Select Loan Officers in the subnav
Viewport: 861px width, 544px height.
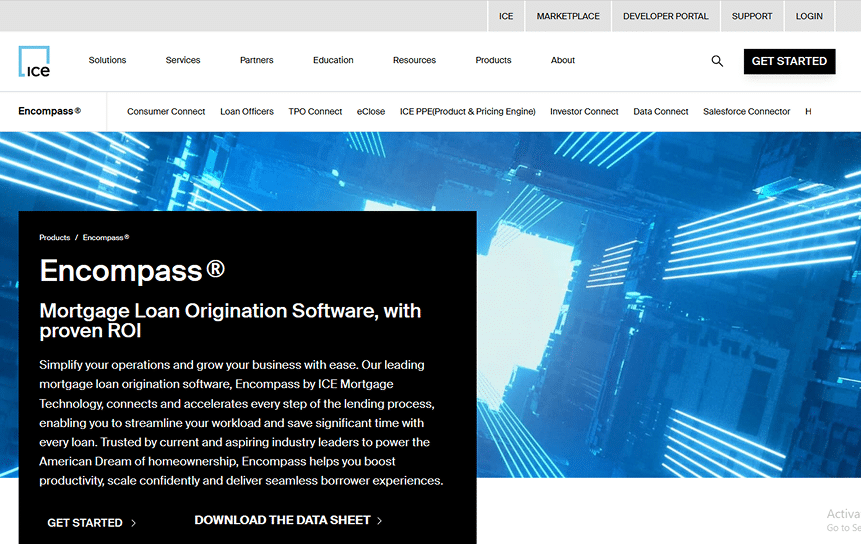pyautogui.click(x=247, y=111)
